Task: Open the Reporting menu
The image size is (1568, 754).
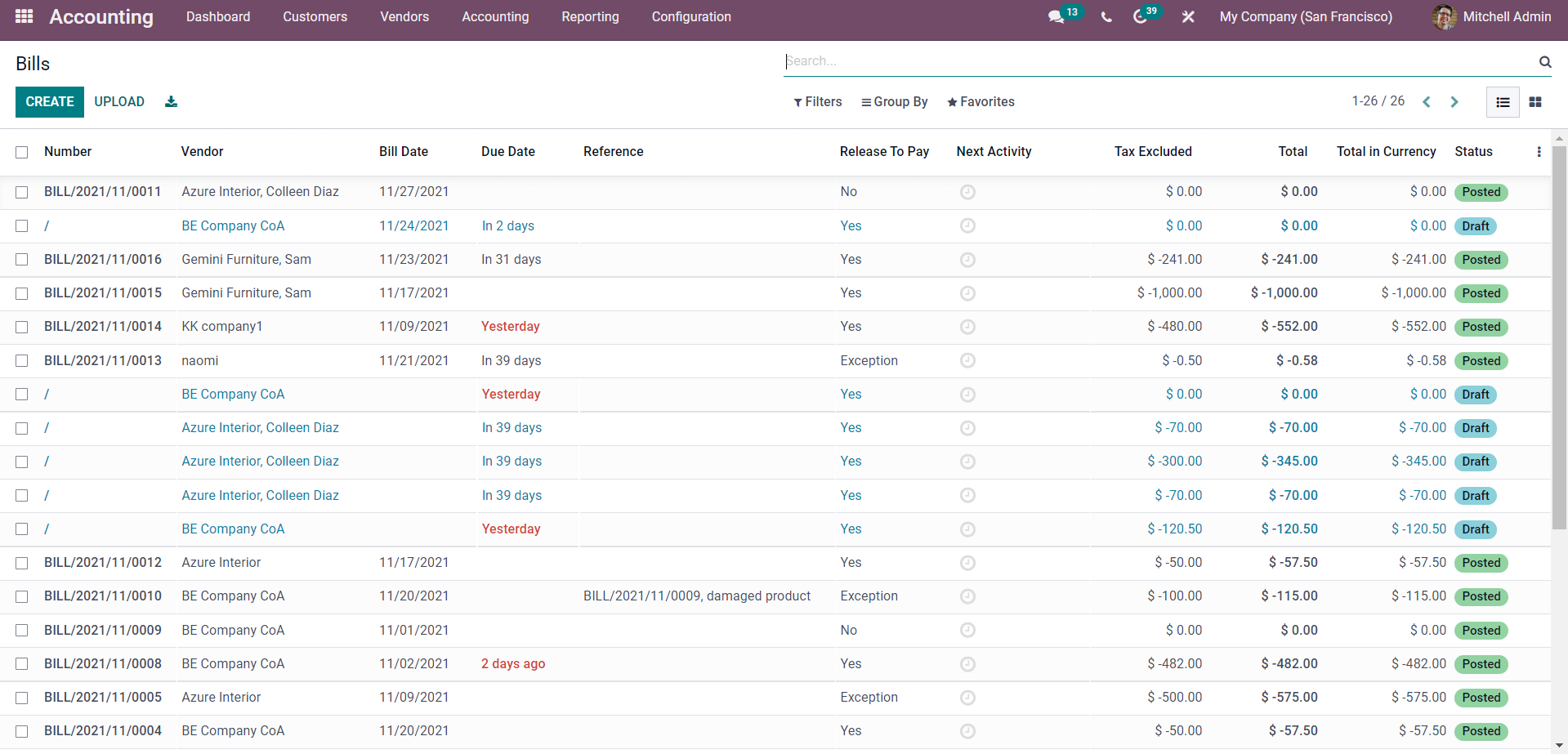Action: click(x=590, y=17)
